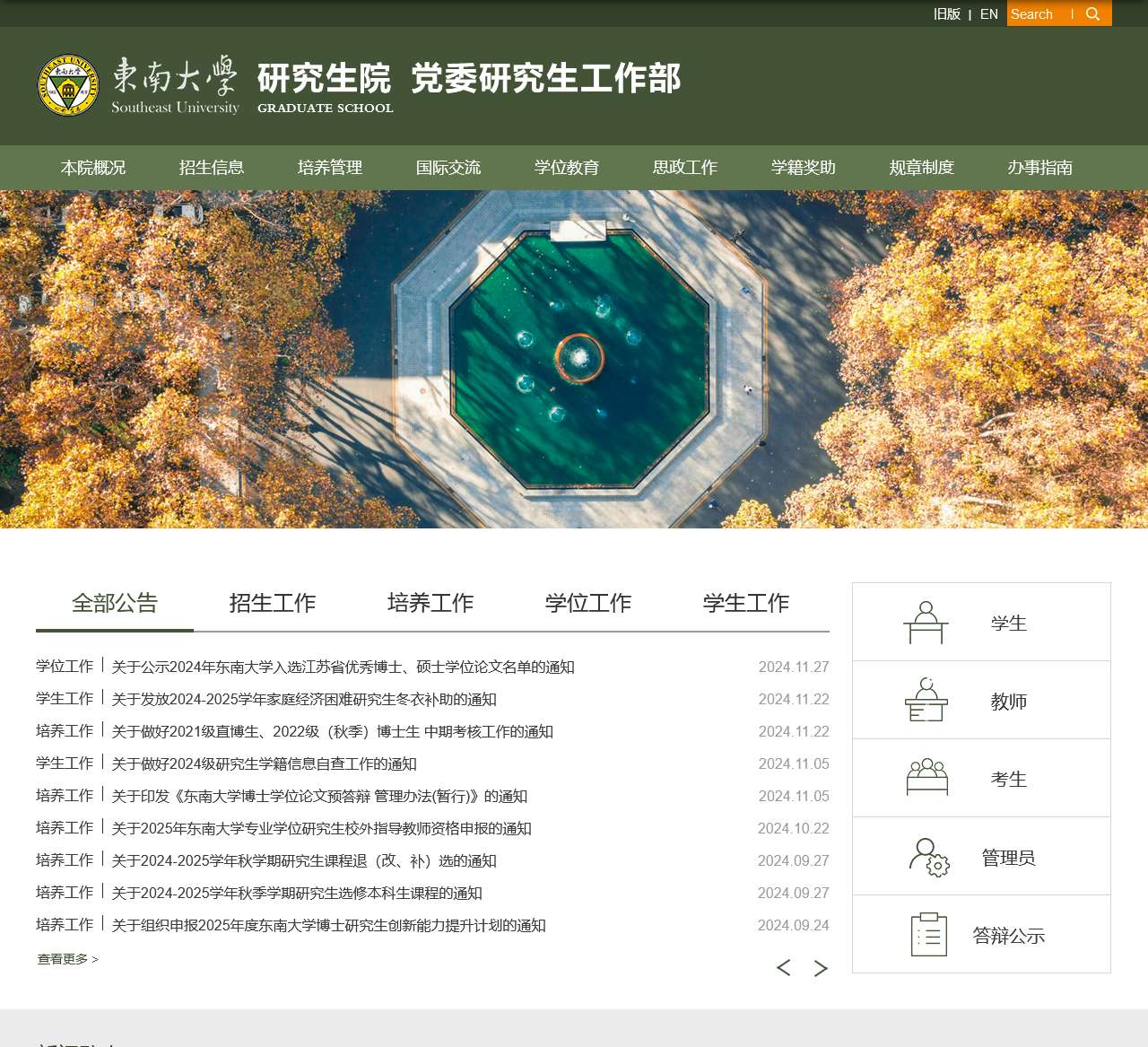Open the 规章制度 navigation menu
1148x1047 pixels.
point(921,168)
